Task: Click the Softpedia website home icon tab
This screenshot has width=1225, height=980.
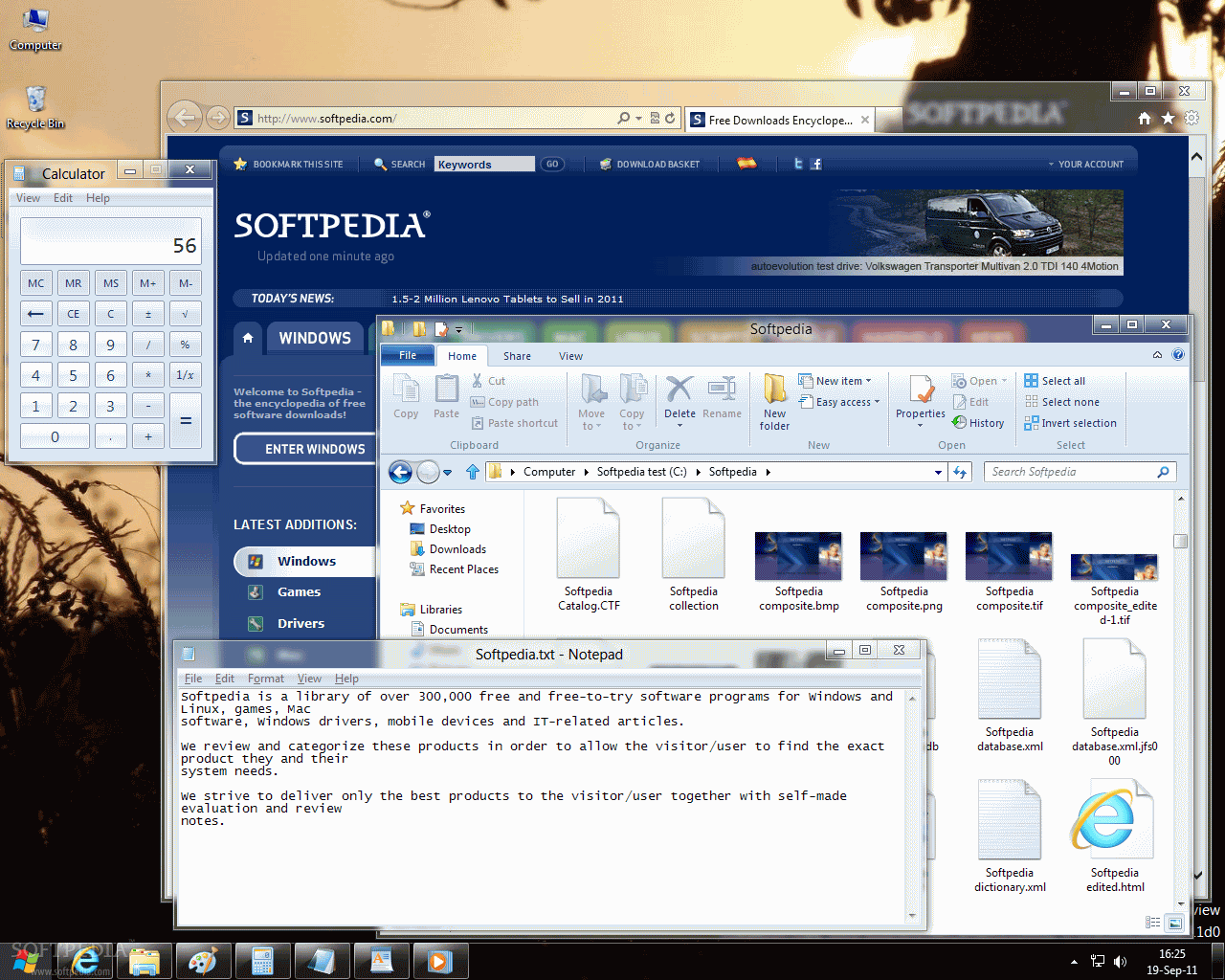Action: point(248,338)
